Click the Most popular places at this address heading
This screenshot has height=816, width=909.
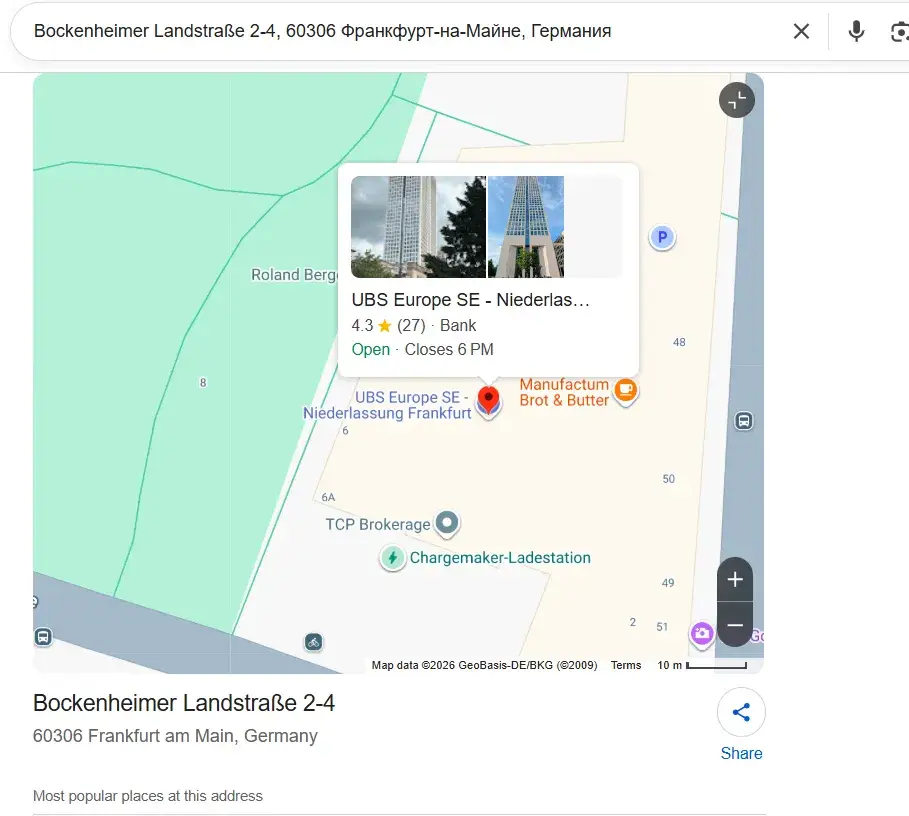[x=148, y=796]
